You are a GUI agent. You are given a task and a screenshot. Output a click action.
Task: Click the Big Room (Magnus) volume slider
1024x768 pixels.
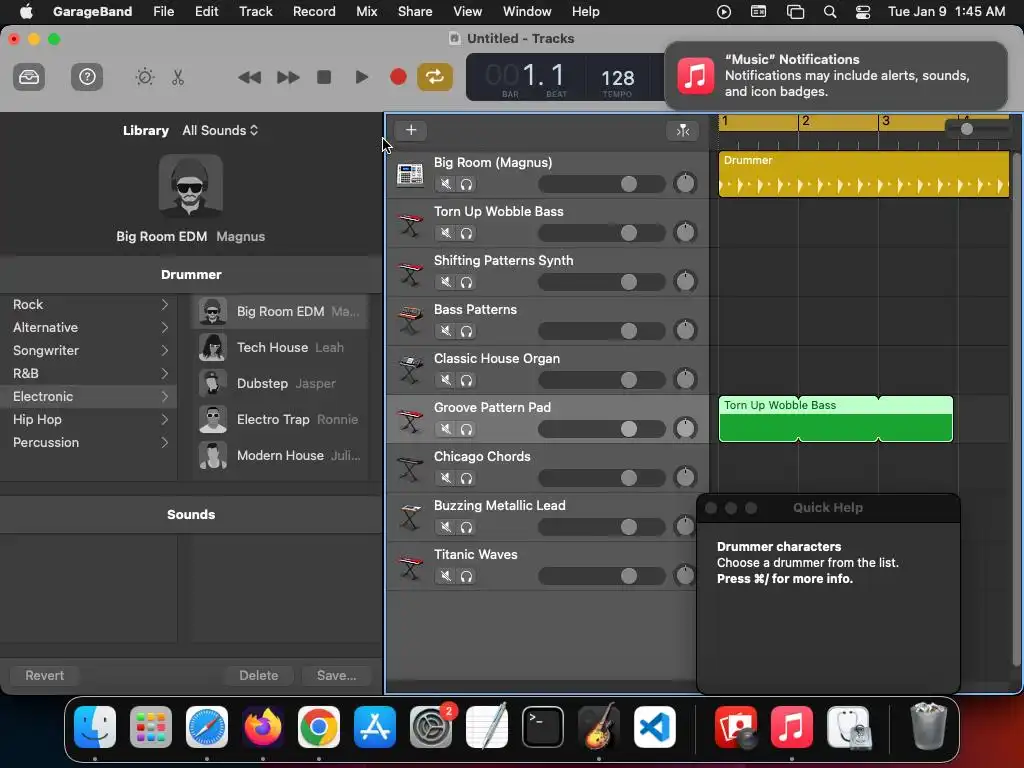(x=601, y=184)
